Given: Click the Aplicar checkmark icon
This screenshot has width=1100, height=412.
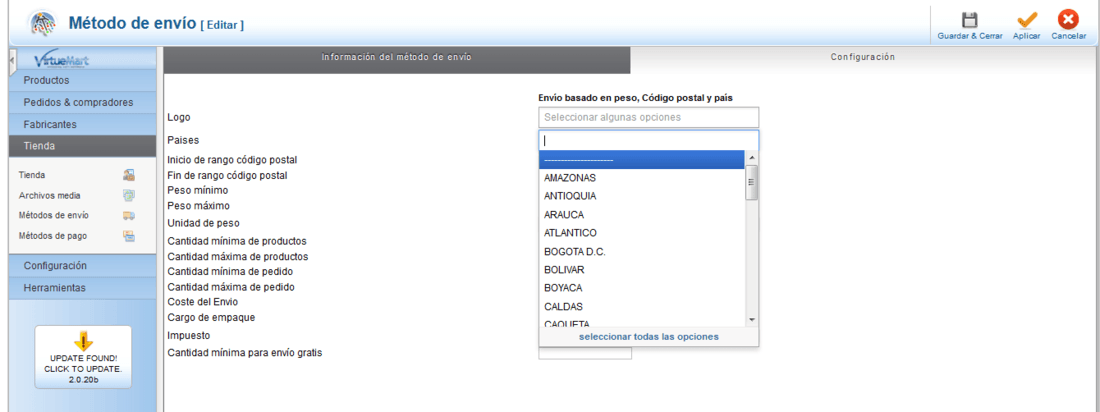Looking at the screenshot, I should [x=1026, y=20].
